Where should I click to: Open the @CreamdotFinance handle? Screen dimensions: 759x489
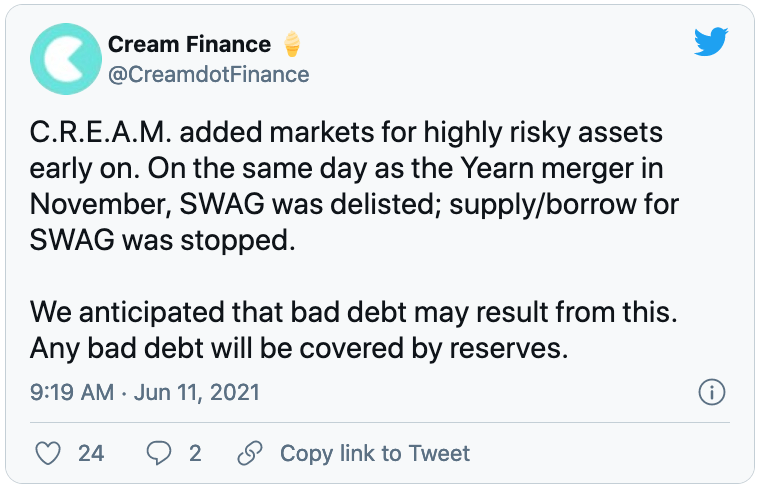tap(209, 75)
